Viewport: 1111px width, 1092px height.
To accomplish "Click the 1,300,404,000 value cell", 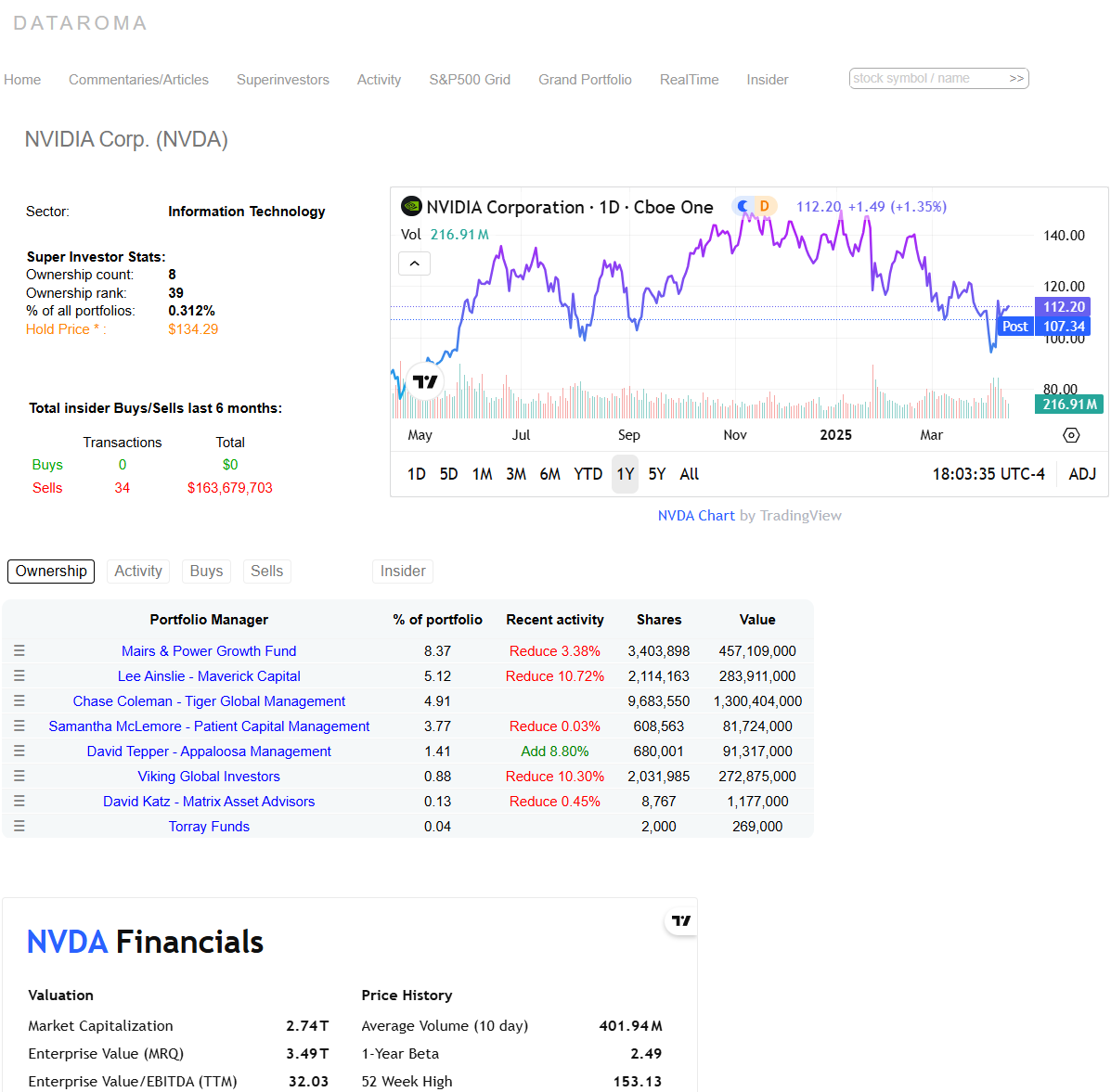I will coord(757,701).
